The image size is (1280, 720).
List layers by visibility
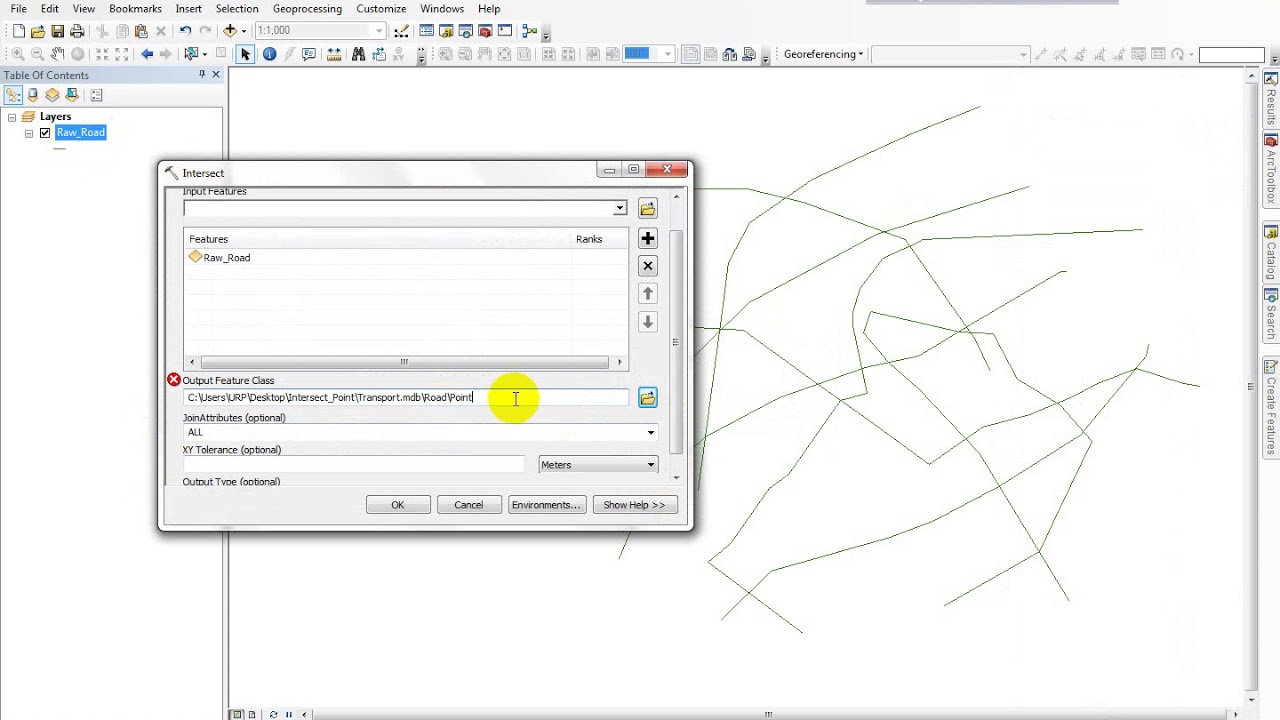tap(52, 95)
